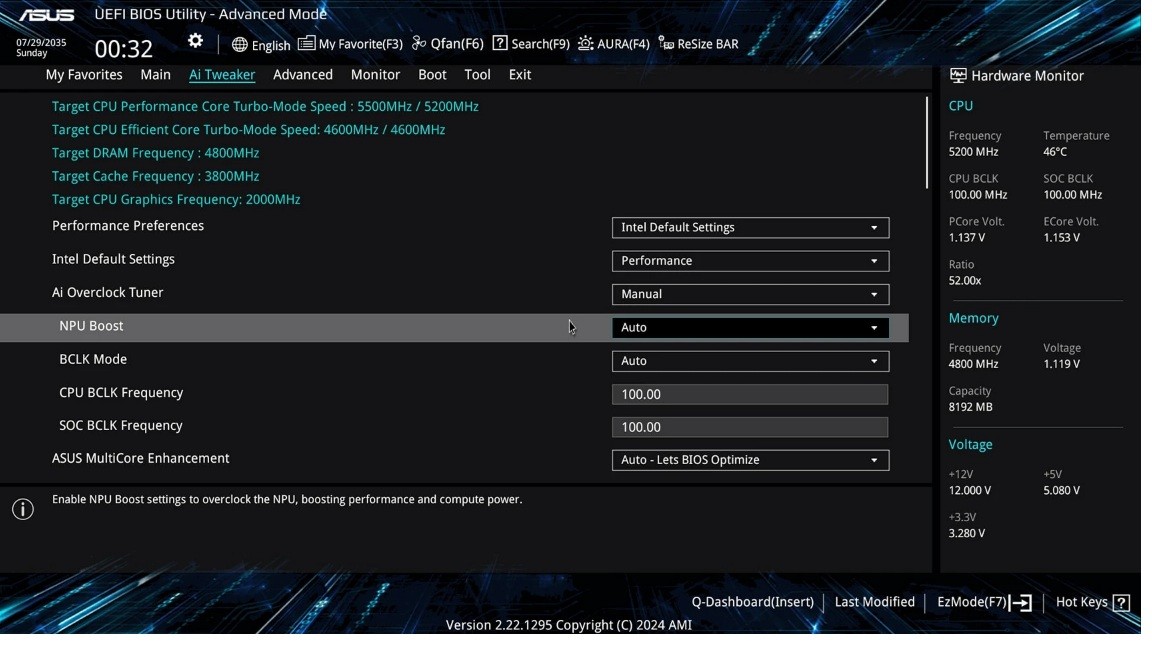Click the ASUS MultiCore Enhancement label
The height and width of the screenshot is (648, 1152).
(x=140, y=458)
